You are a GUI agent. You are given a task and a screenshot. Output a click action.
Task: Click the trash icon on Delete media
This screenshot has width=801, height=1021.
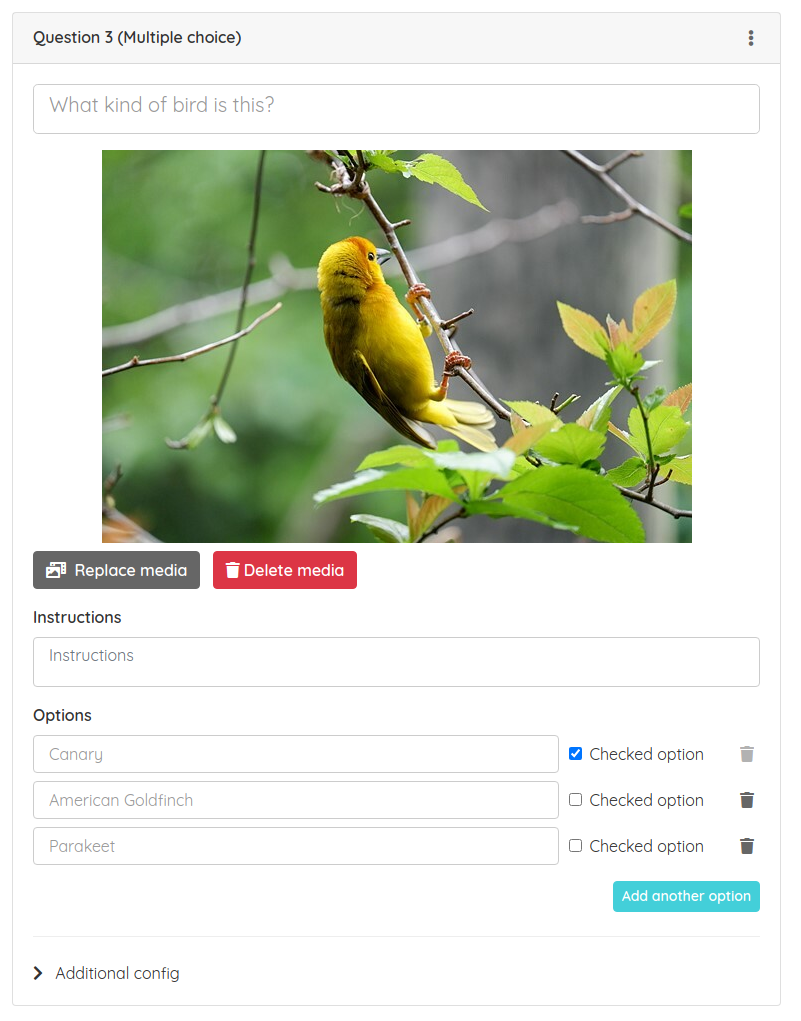tap(232, 570)
